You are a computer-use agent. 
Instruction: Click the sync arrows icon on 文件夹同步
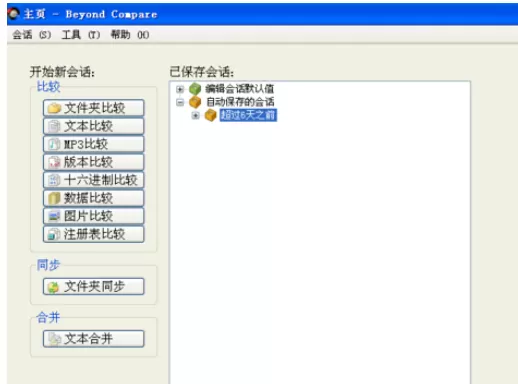coord(53,287)
